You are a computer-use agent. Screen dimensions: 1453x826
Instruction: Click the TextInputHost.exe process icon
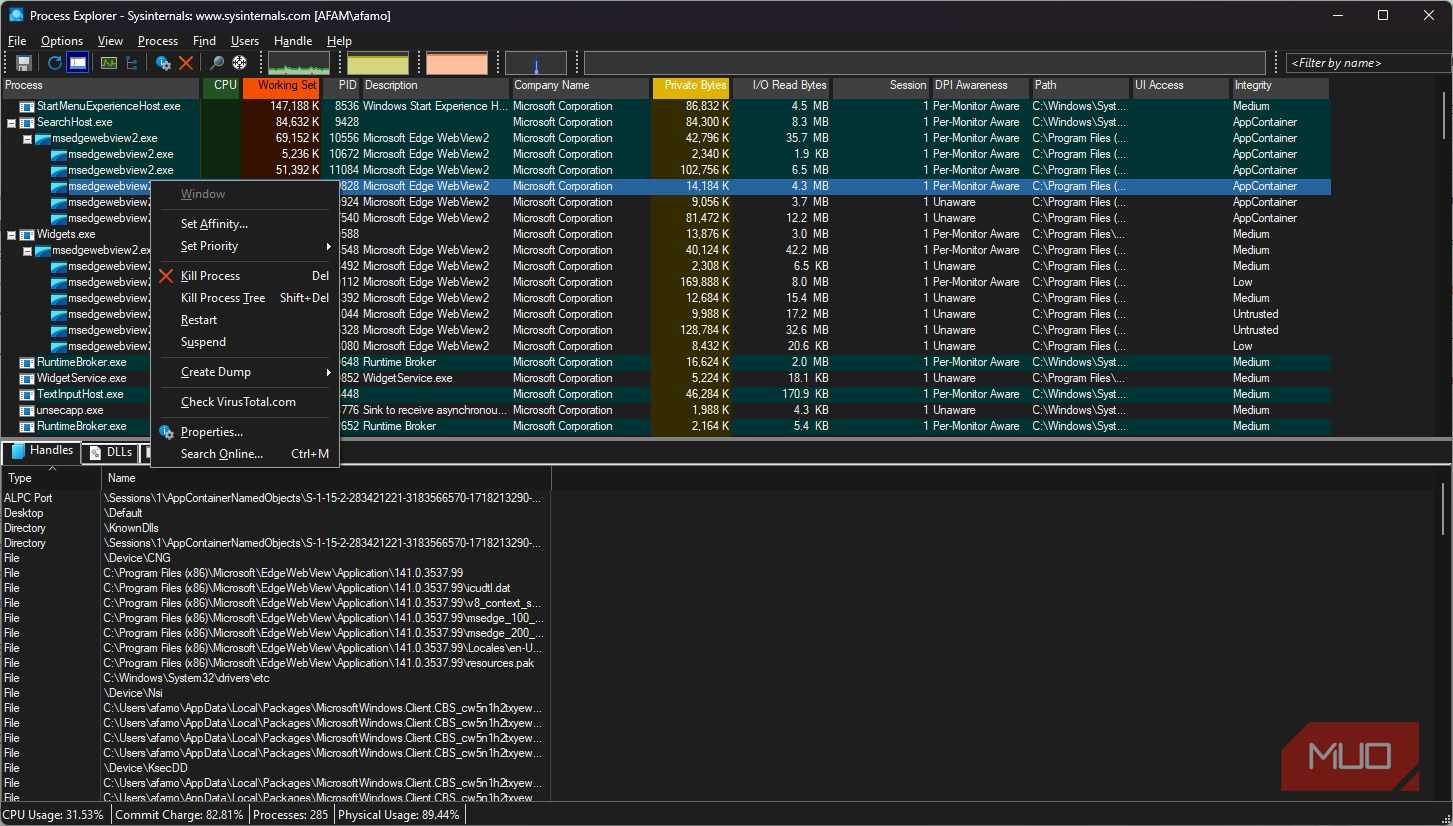[27, 394]
